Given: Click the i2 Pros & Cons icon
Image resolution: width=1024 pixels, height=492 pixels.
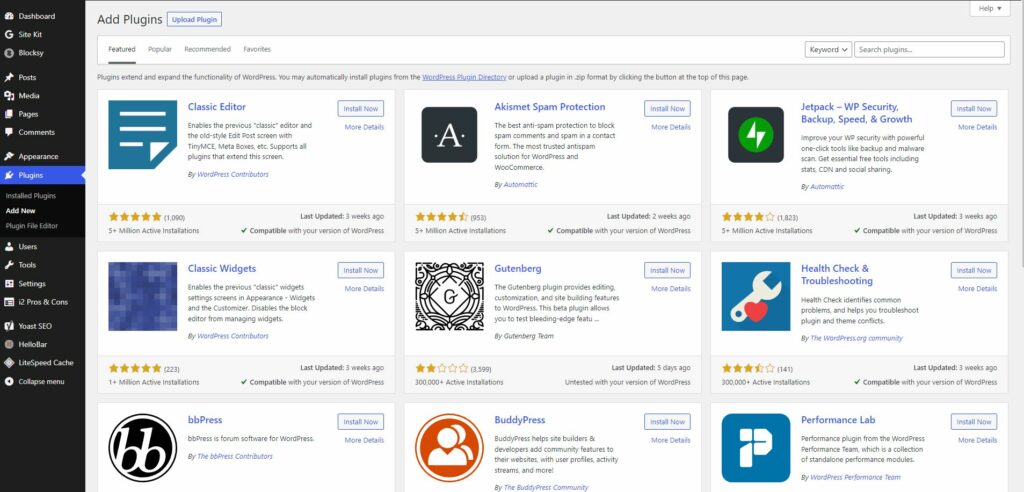Looking at the screenshot, I should point(9,302).
